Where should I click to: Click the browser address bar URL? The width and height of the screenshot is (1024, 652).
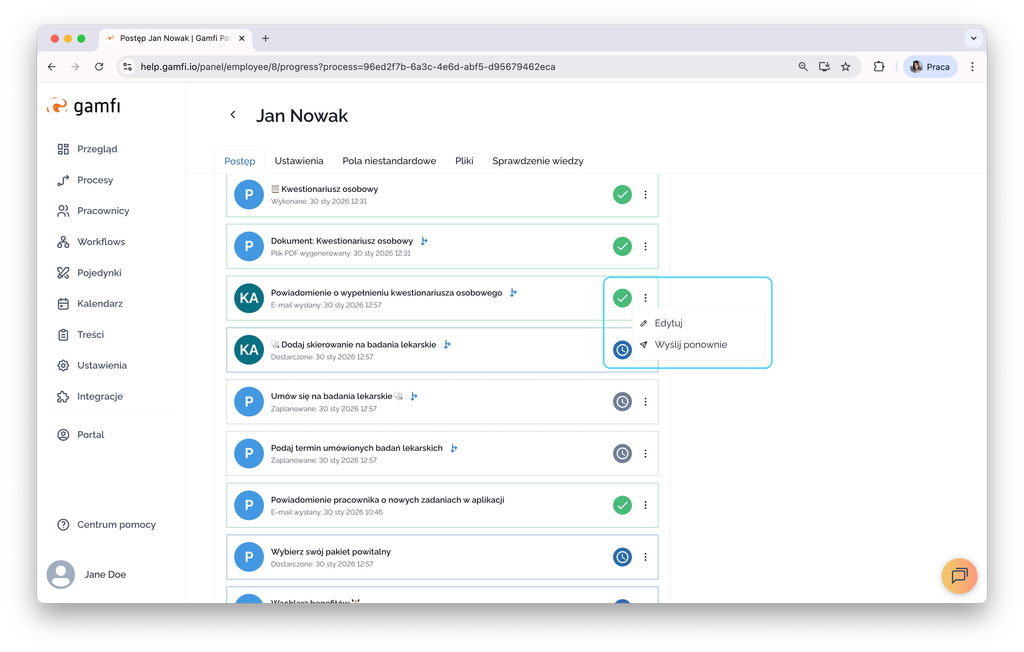[347, 67]
